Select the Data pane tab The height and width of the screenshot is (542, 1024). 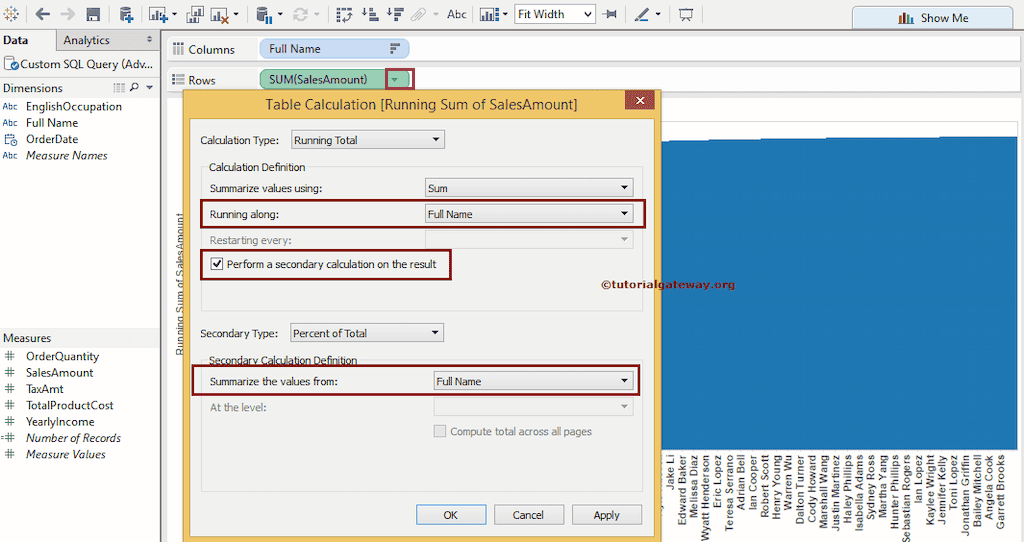[15, 40]
